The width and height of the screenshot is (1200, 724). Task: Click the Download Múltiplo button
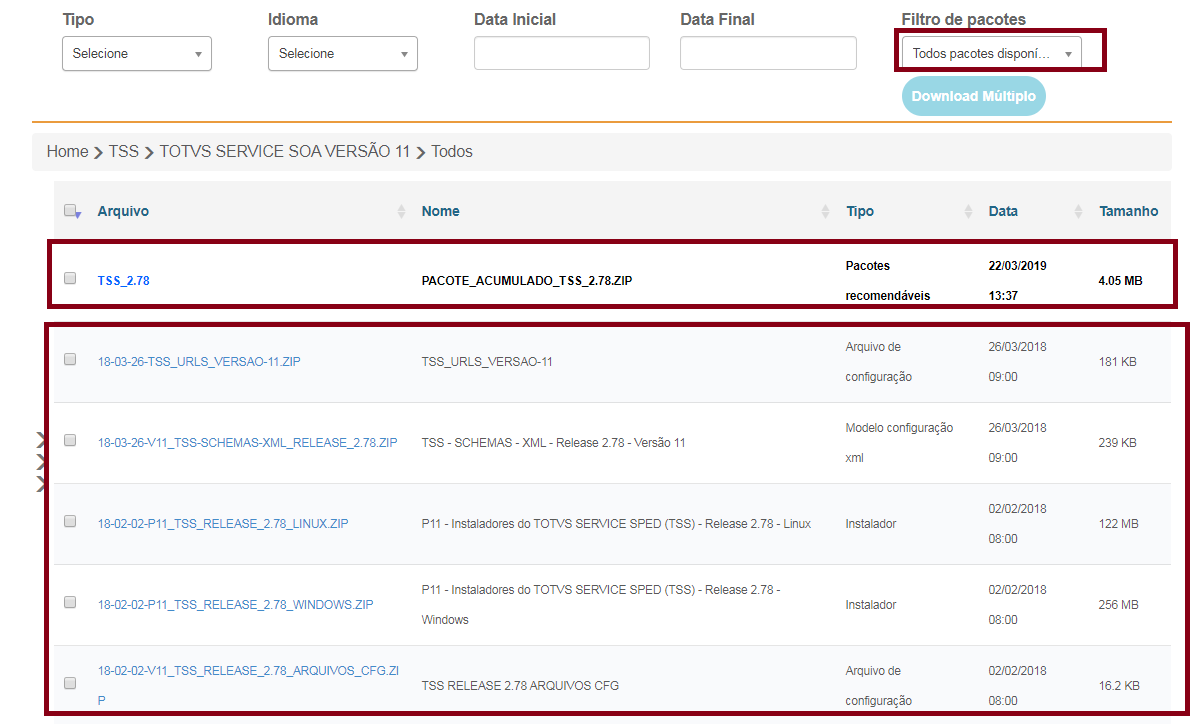(x=973, y=97)
